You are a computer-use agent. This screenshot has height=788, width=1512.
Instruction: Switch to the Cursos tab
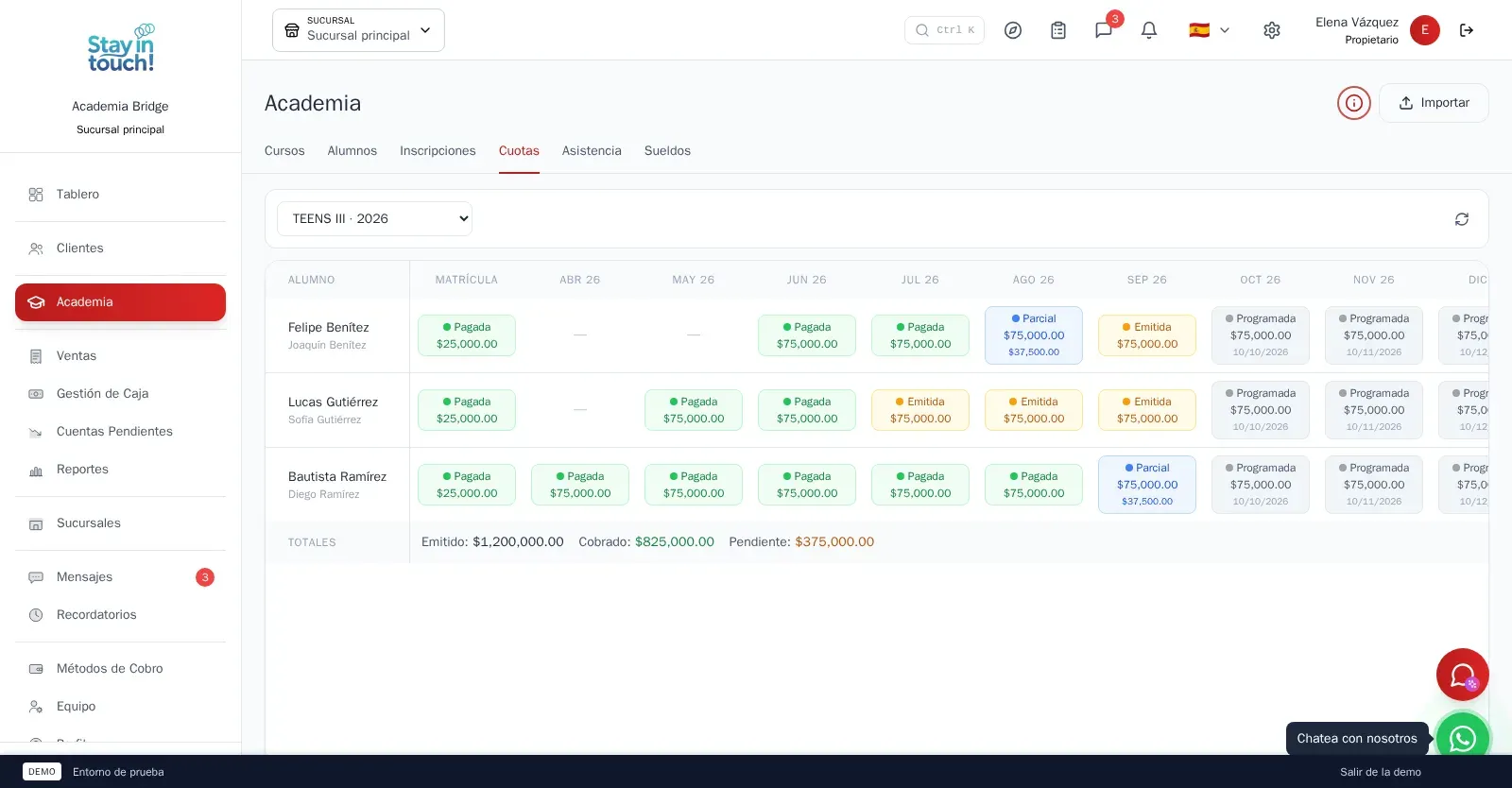click(284, 151)
